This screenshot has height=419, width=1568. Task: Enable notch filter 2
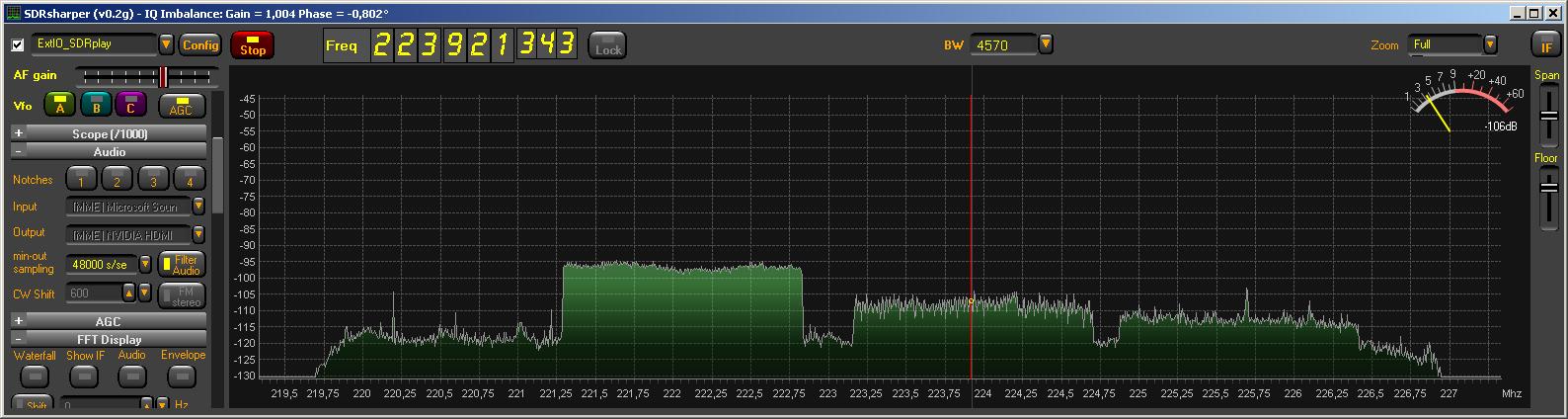(117, 179)
